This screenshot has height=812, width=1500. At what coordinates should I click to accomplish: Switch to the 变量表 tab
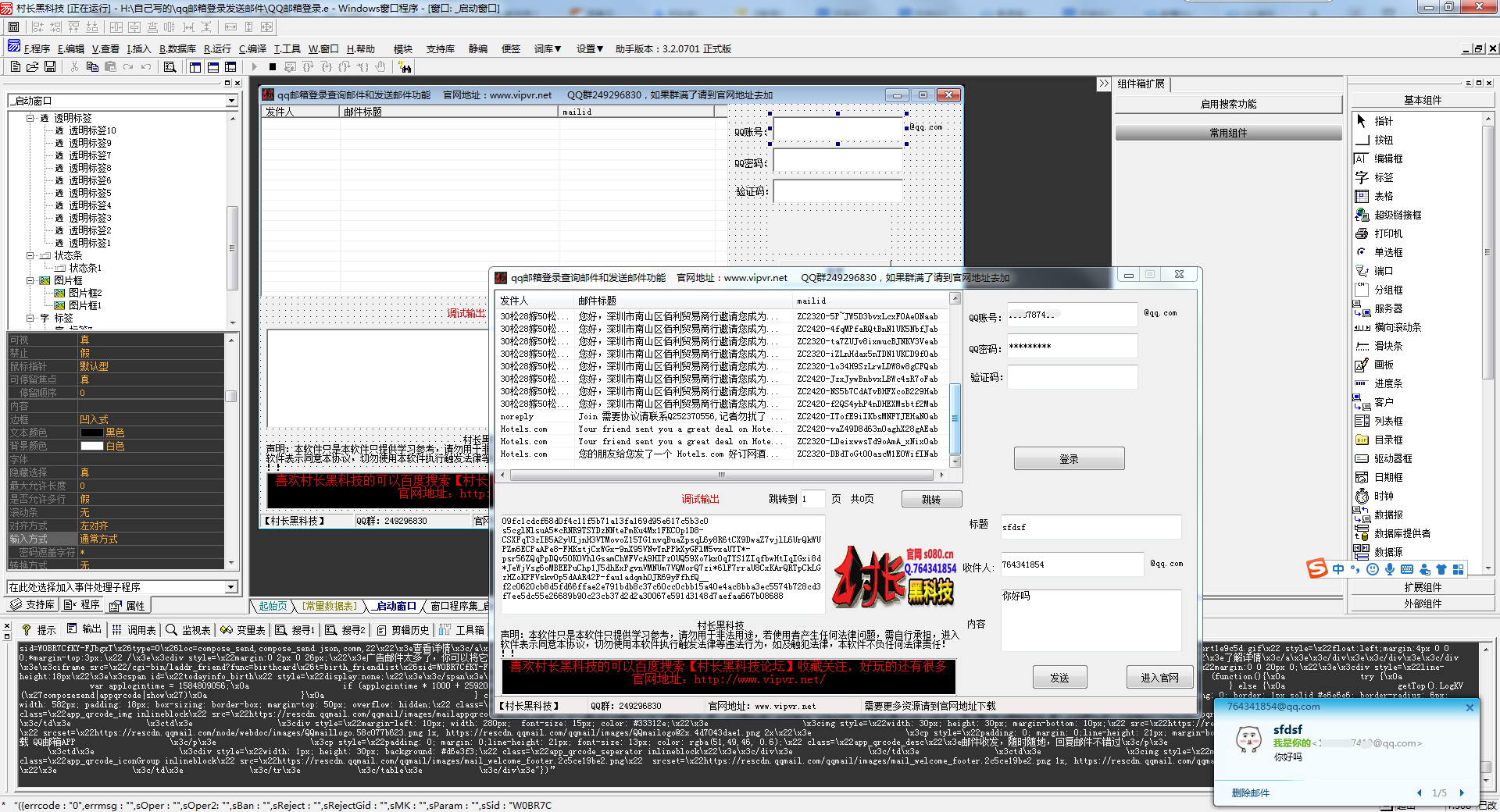[243, 629]
